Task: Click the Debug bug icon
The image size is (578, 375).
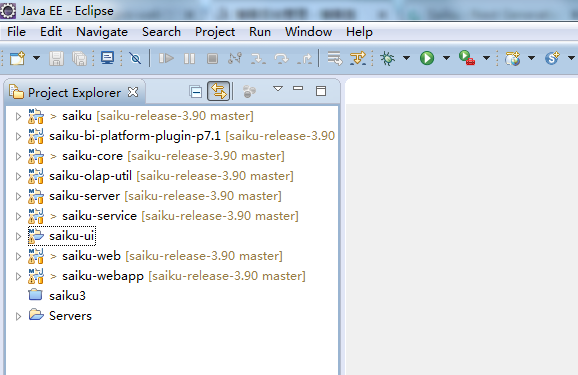Action: coord(387,58)
